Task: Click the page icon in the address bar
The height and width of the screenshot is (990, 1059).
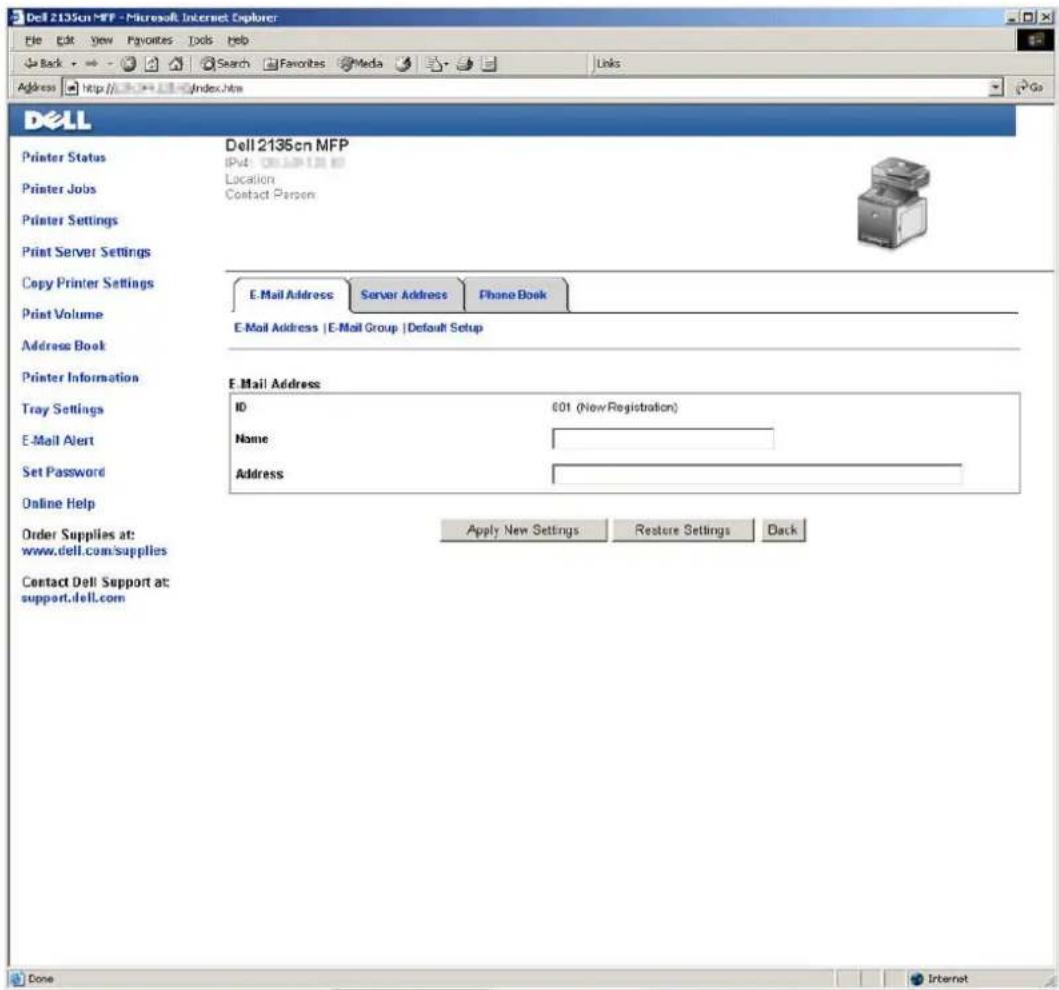Action: 71,88
